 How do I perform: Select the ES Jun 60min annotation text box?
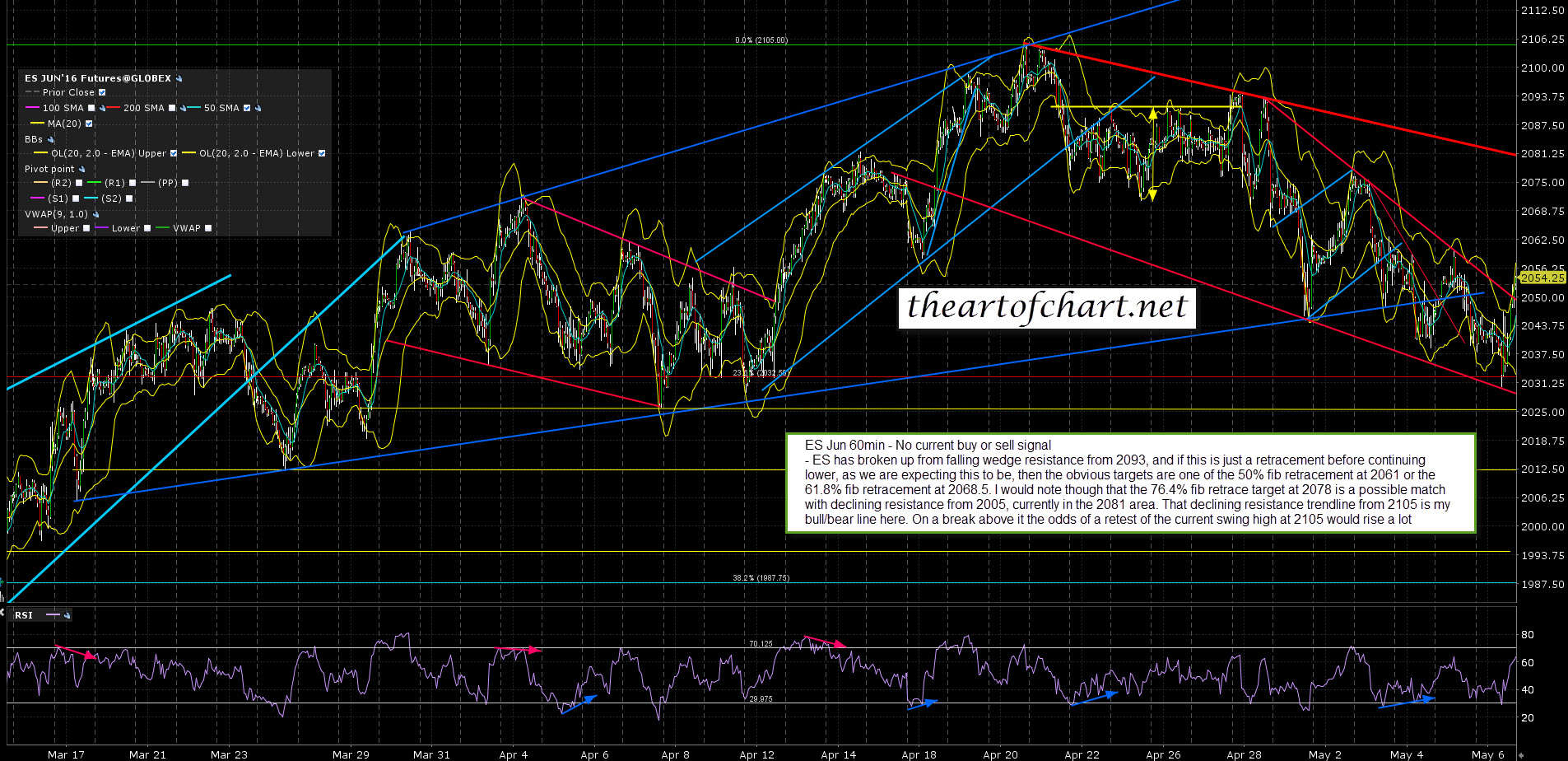click(1130, 483)
